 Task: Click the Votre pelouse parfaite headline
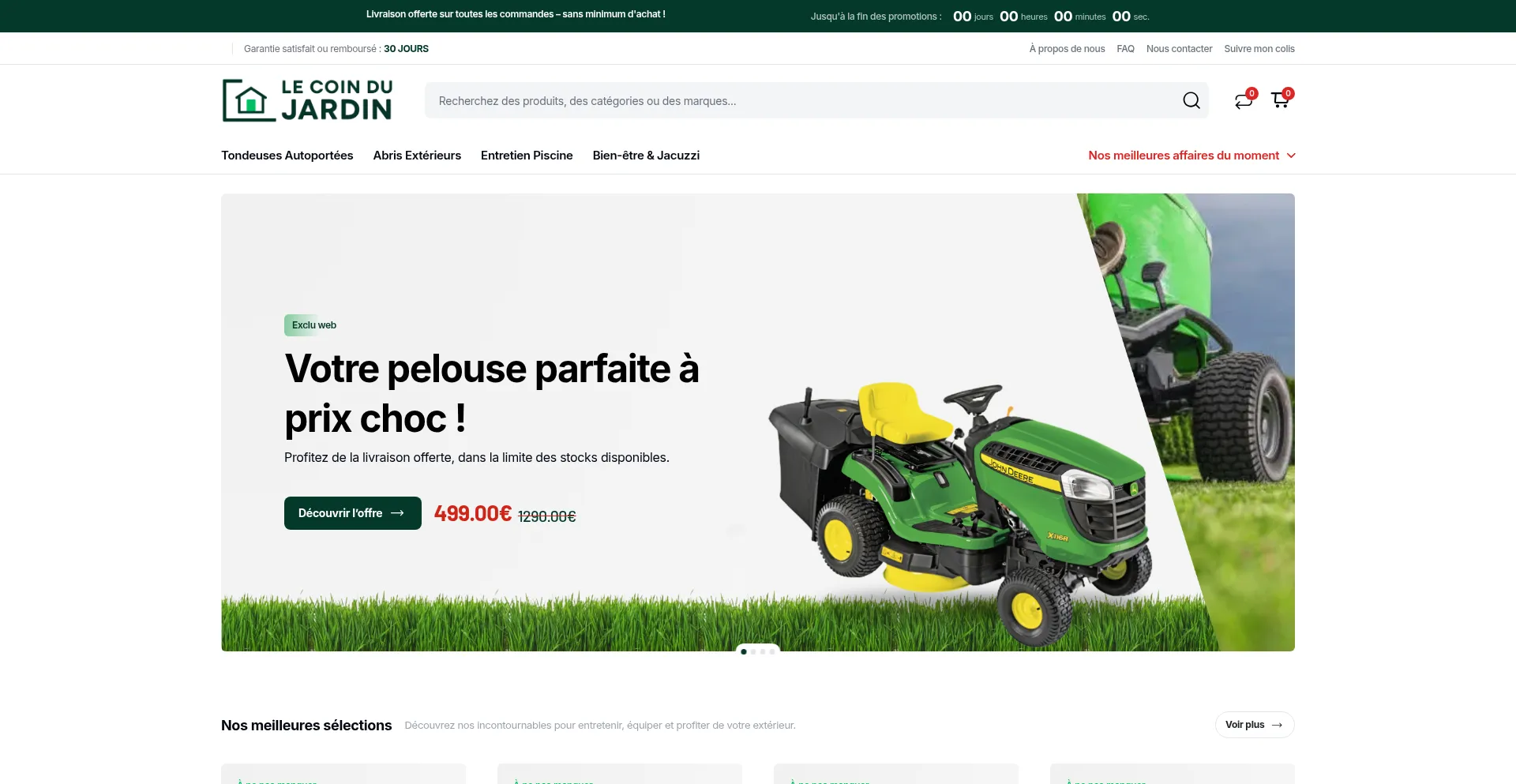[x=492, y=393]
